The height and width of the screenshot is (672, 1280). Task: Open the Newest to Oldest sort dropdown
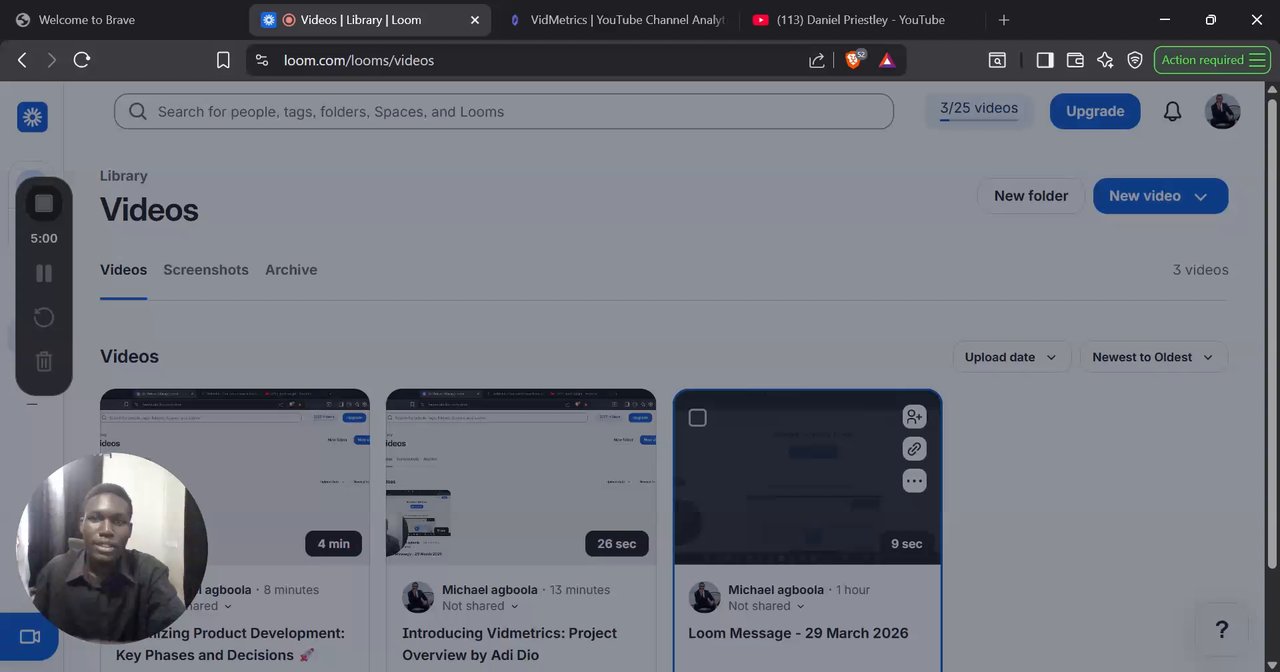[x=1153, y=357]
